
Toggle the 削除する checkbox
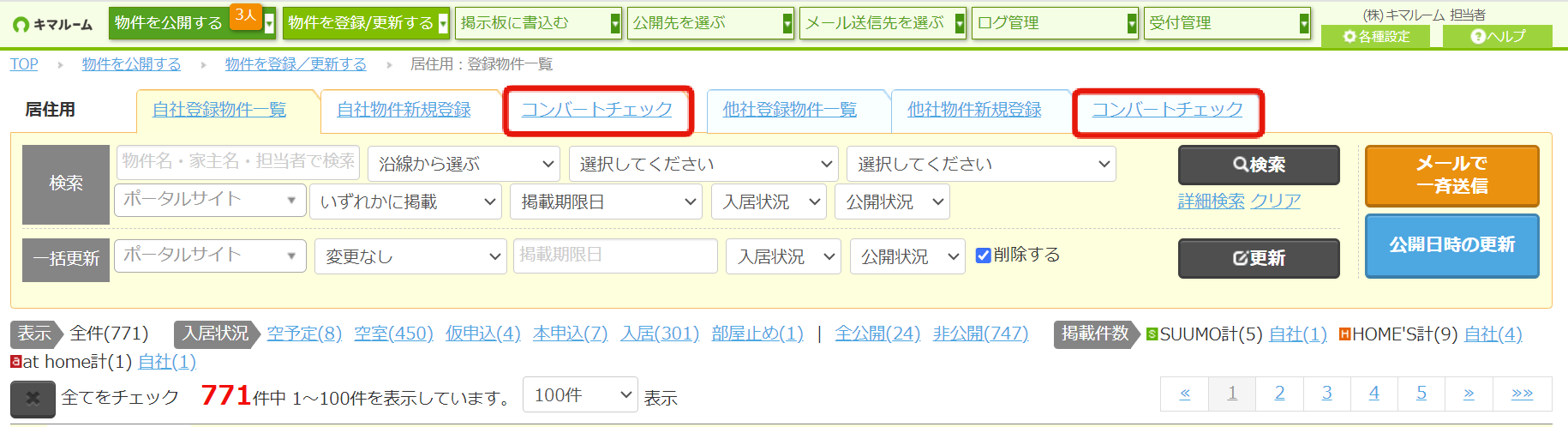(983, 256)
